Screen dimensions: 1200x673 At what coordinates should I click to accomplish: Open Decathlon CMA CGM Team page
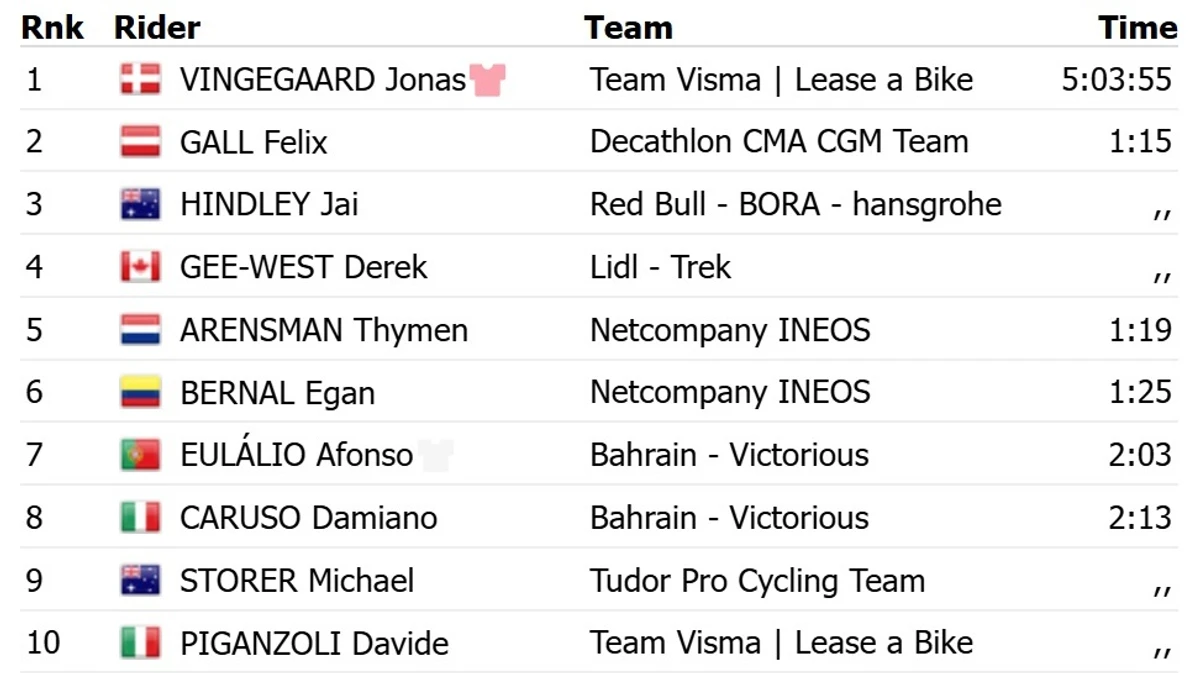pos(779,142)
